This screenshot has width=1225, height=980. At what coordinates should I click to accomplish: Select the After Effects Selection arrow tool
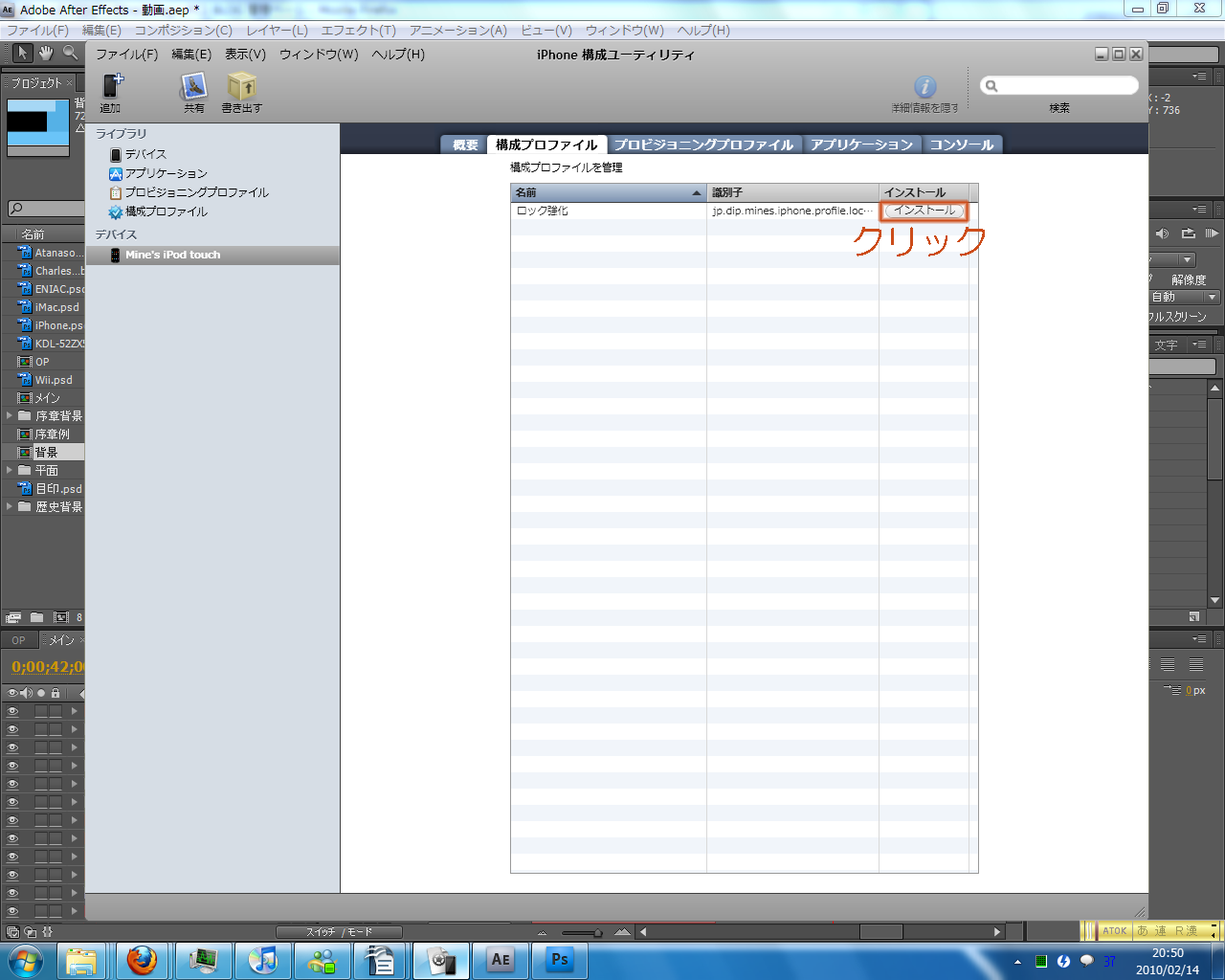pos(21,53)
